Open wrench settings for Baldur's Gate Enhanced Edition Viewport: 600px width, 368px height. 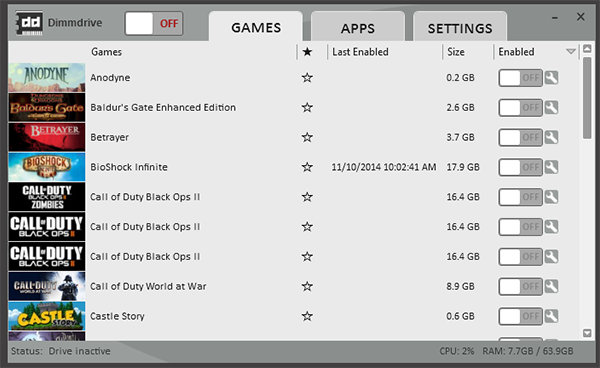coord(551,108)
